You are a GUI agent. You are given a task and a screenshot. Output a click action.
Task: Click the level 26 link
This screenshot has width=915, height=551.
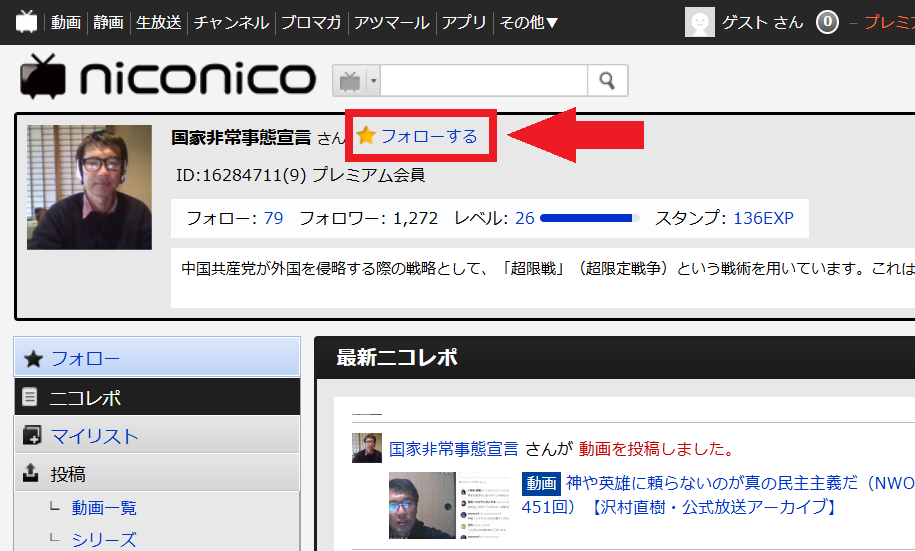pos(525,218)
